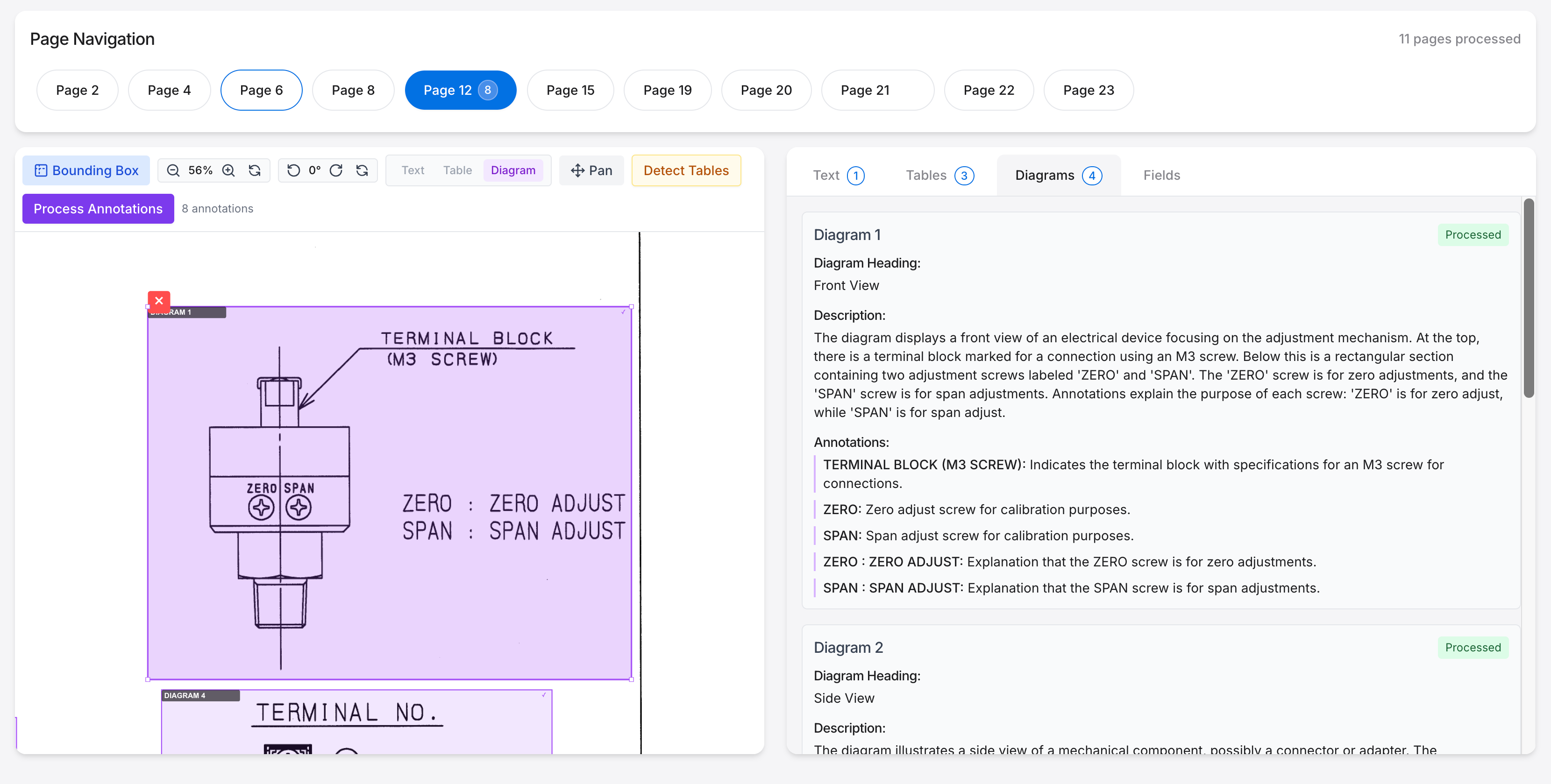Switch to the Tables results tab
Viewport: 1551px width, 784px height.
(x=939, y=175)
